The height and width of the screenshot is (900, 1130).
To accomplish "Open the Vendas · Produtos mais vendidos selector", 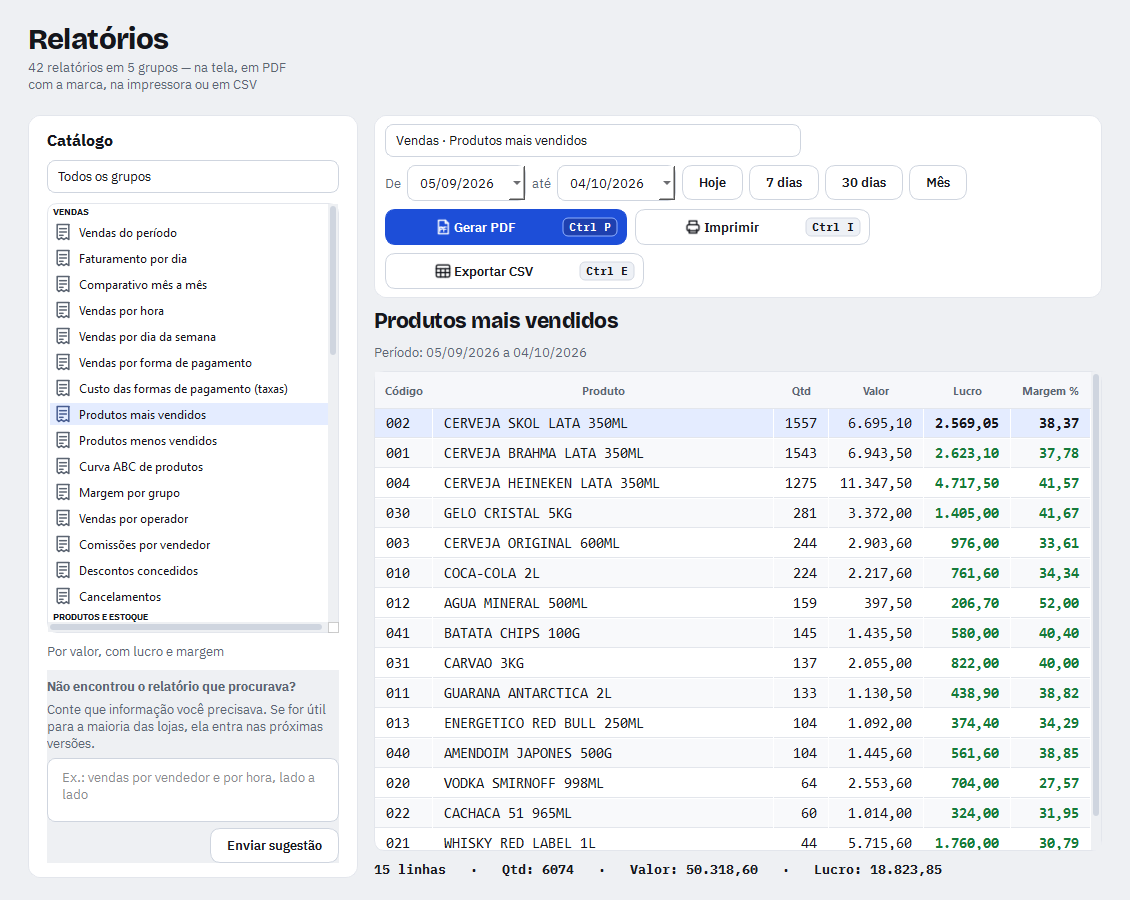I will [593, 141].
